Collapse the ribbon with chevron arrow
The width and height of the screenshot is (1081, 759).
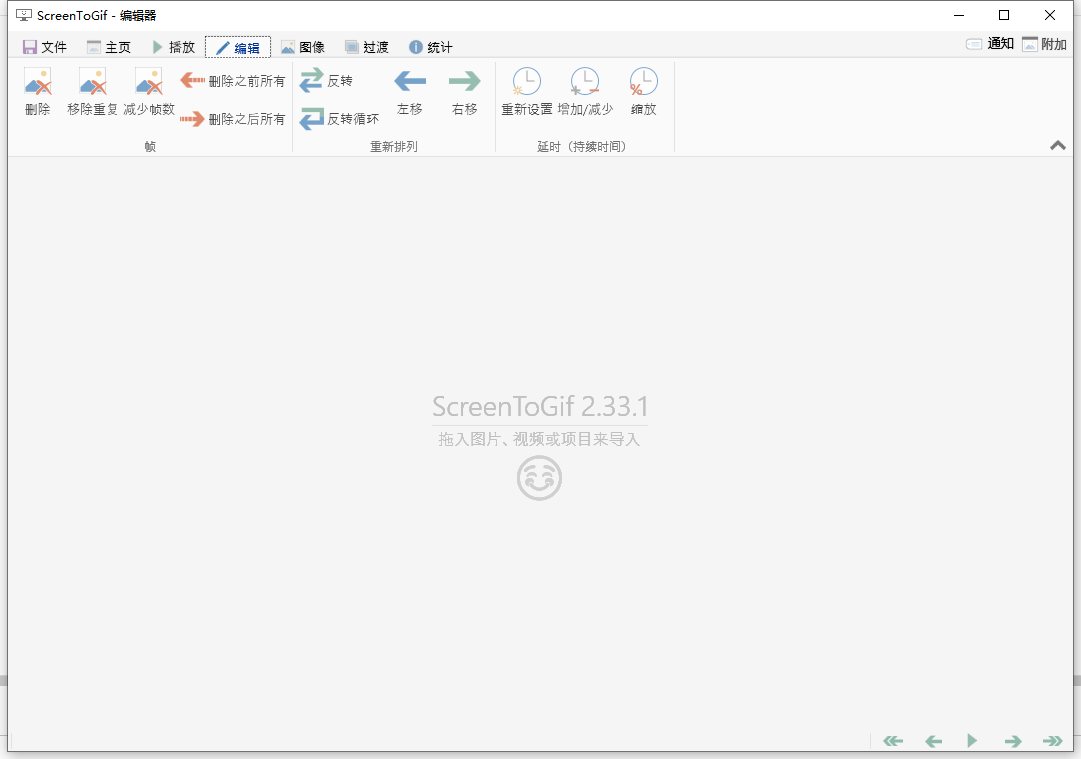[x=1058, y=146]
